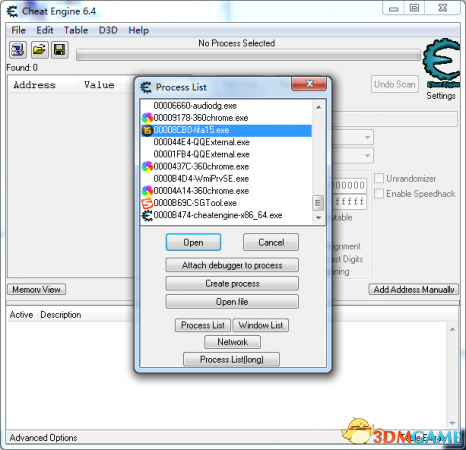Enable the Unrandomizer checkbox
This screenshot has height=450, width=466.
tap(379, 178)
